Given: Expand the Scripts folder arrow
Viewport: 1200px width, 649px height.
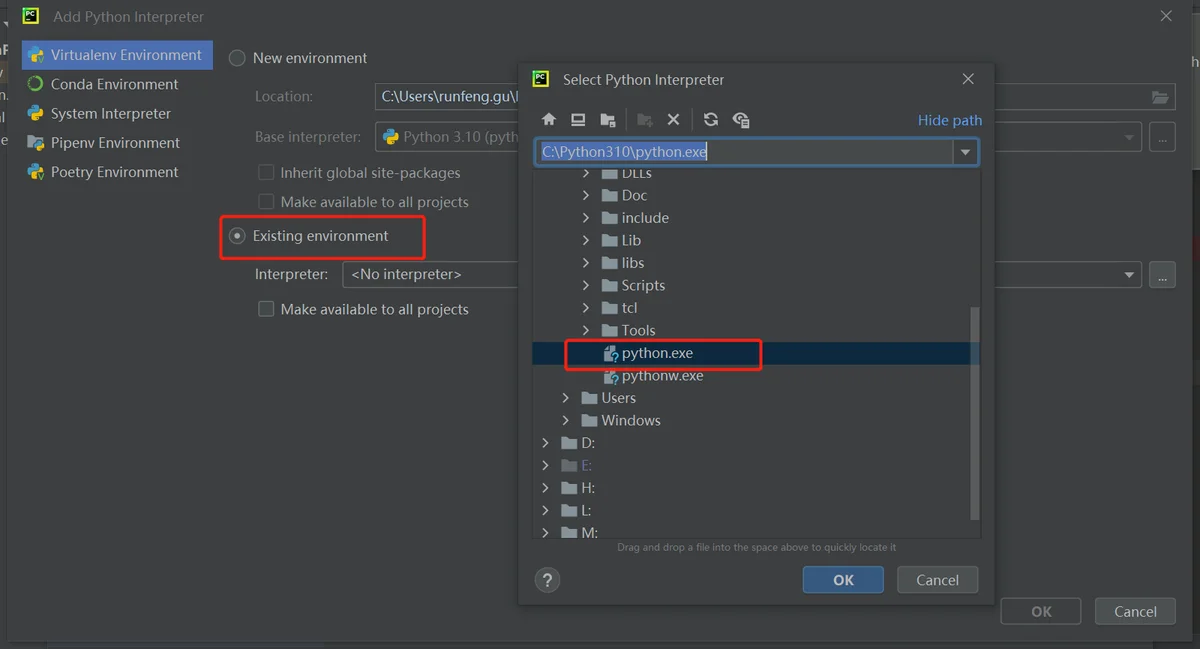Looking at the screenshot, I should (586, 286).
